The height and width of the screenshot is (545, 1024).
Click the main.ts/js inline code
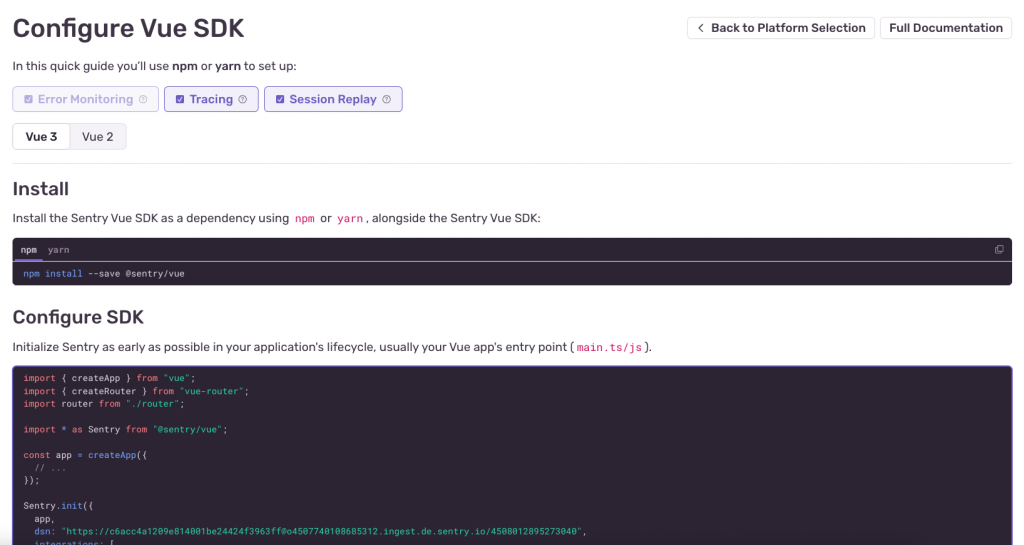click(x=609, y=347)
